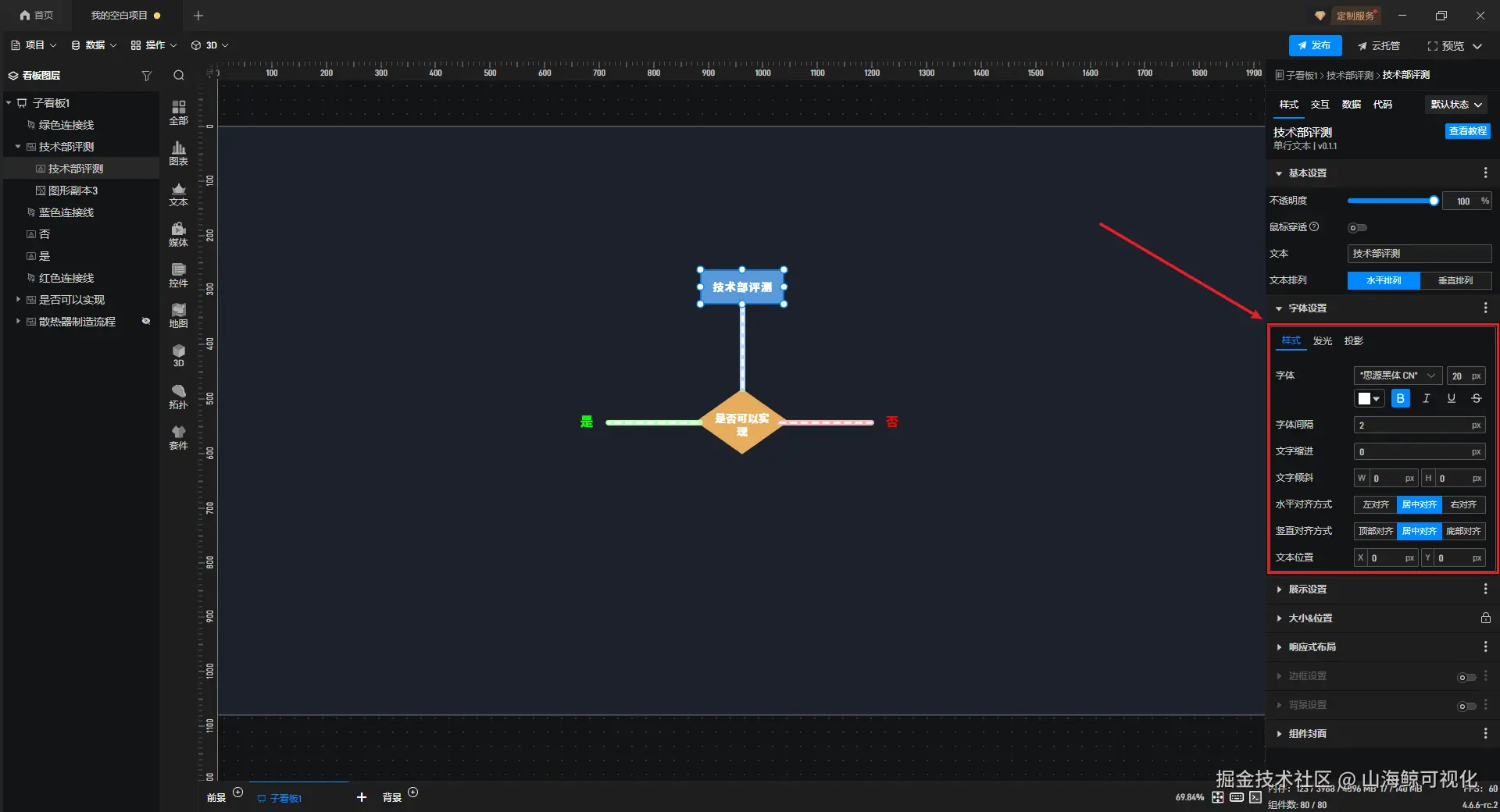Screen dimensions: 1500x812
Task: Toggle bold text formatting
Action: tap(1401, 398)
